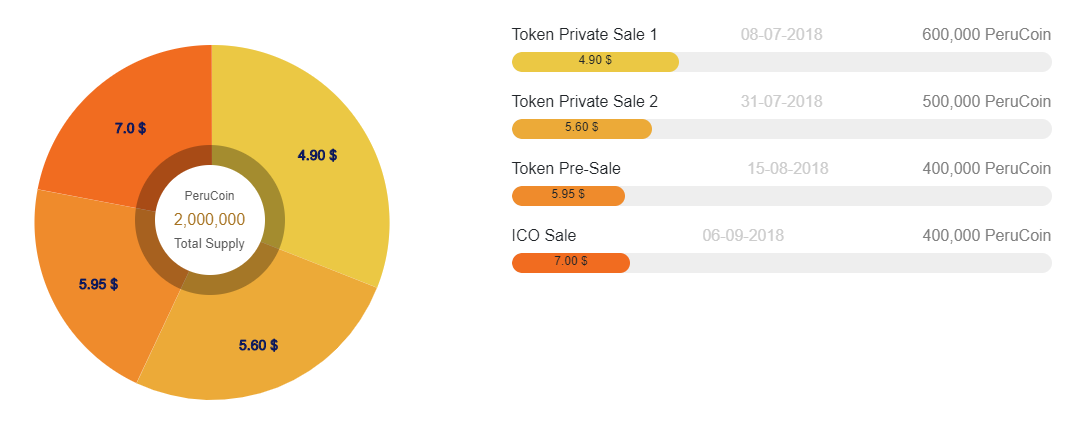
Task: Click the Token Pre-Sale title
Action: 566,168
